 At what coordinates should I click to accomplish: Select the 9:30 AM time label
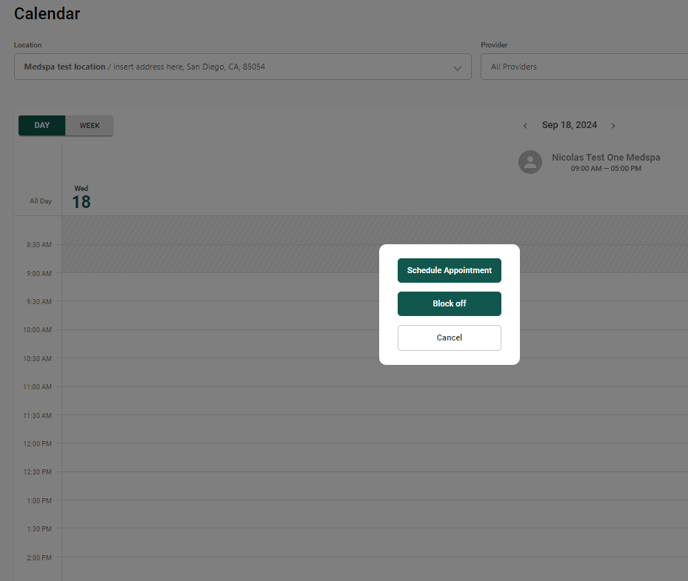[x=39, y=301]
